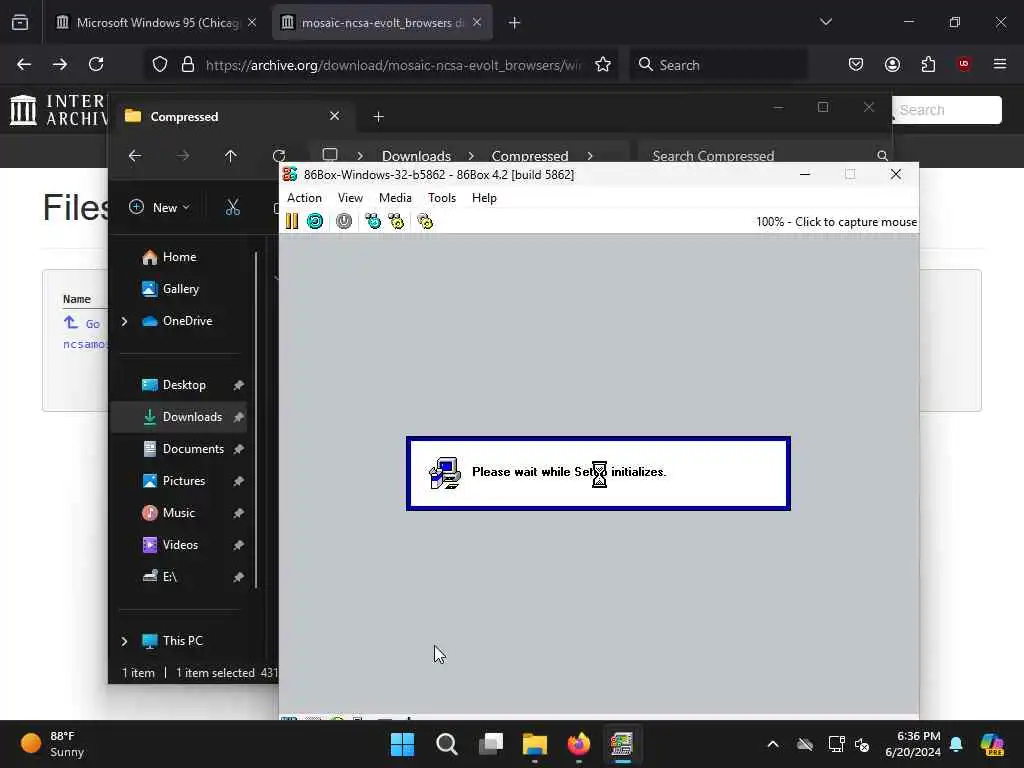Go back in Firefox
Screen dimensions: 1024x768
[x=24, y=64]
